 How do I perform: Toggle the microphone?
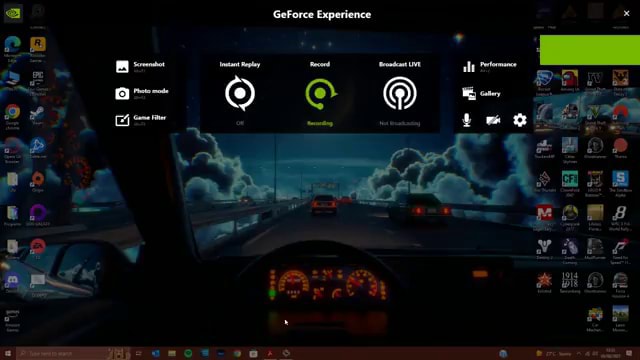point(467,120)
